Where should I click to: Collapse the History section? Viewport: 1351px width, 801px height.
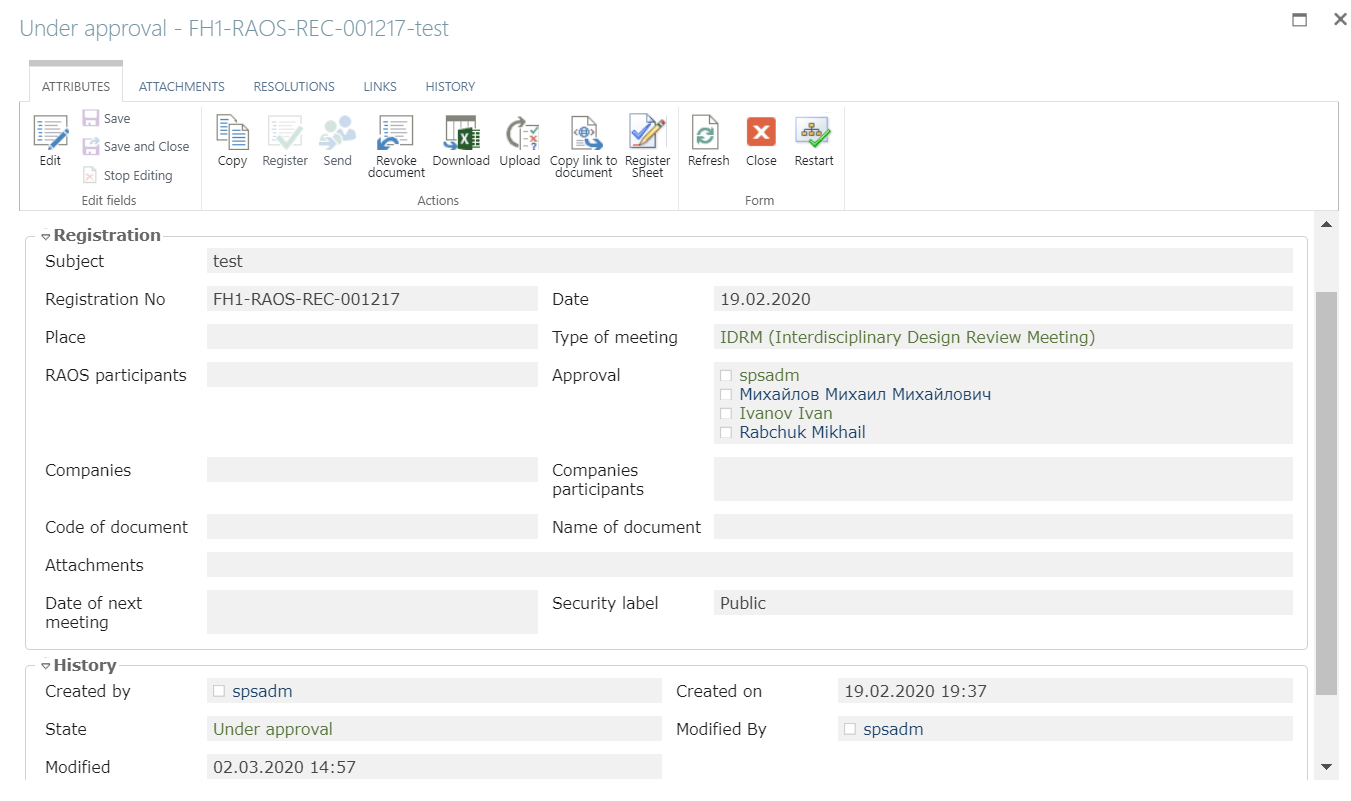46,666
